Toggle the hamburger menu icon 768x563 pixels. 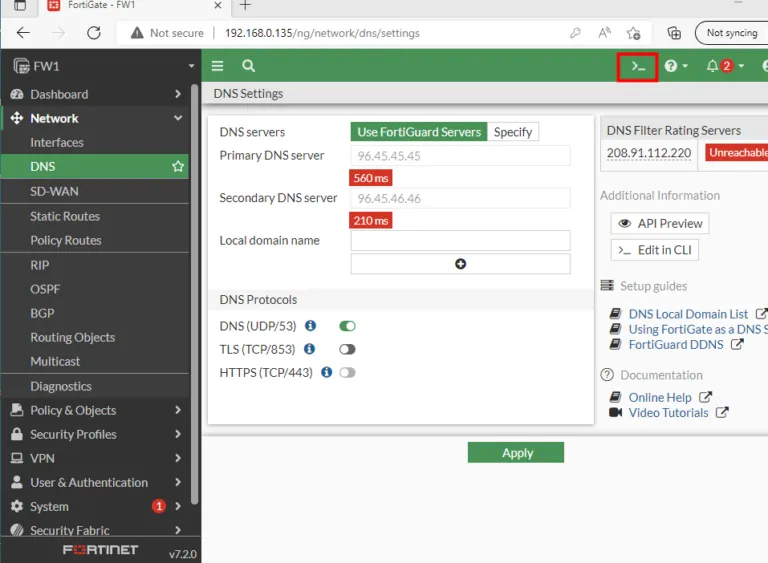coord(217,66)
